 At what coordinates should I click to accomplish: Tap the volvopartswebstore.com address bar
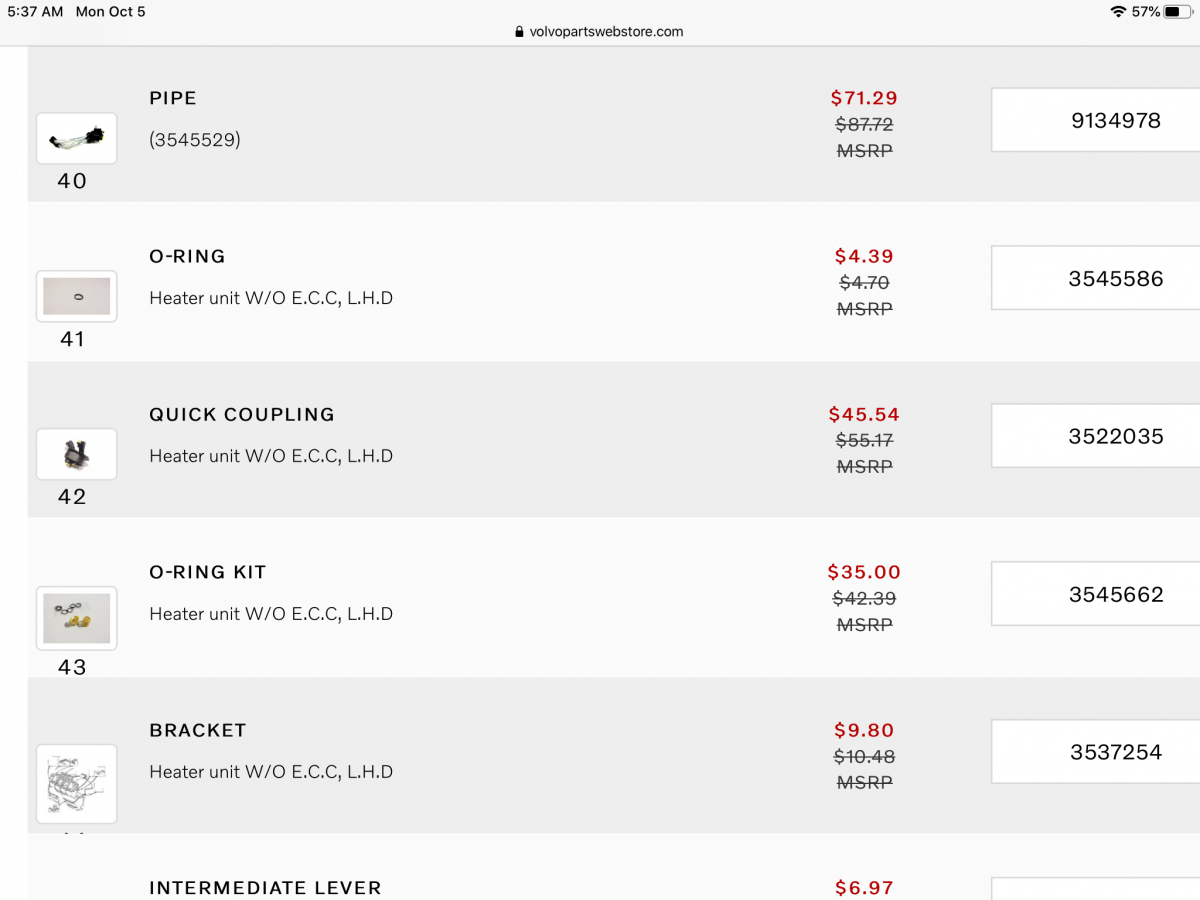(600, 31)
